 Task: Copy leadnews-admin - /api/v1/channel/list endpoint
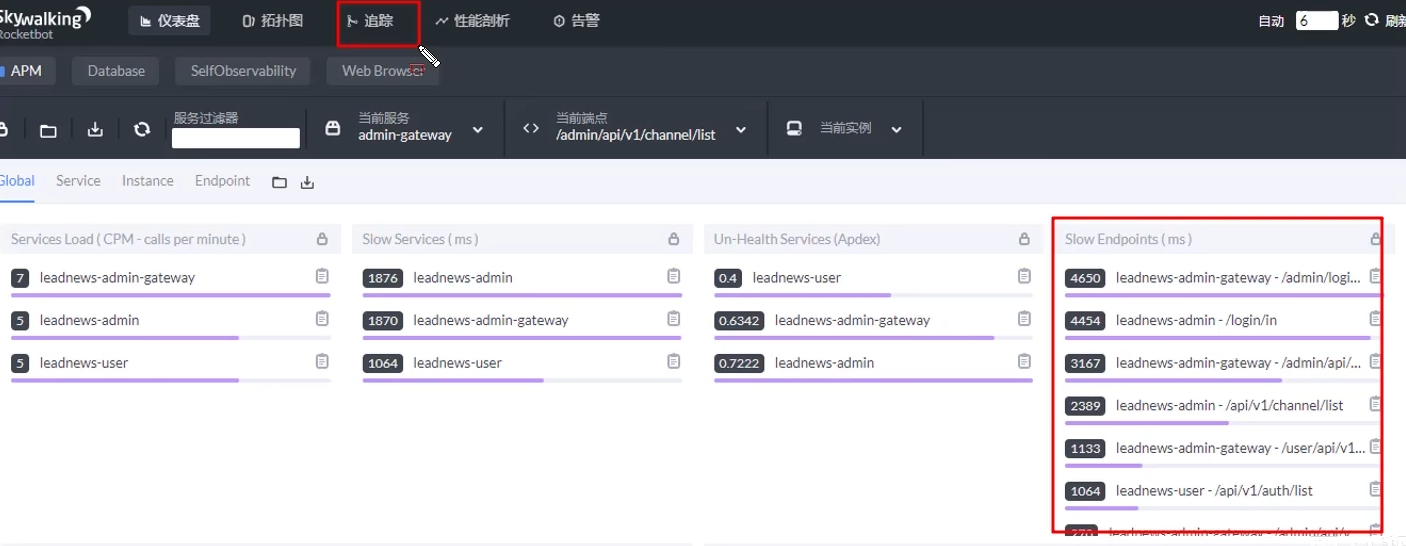[1375, 404]
